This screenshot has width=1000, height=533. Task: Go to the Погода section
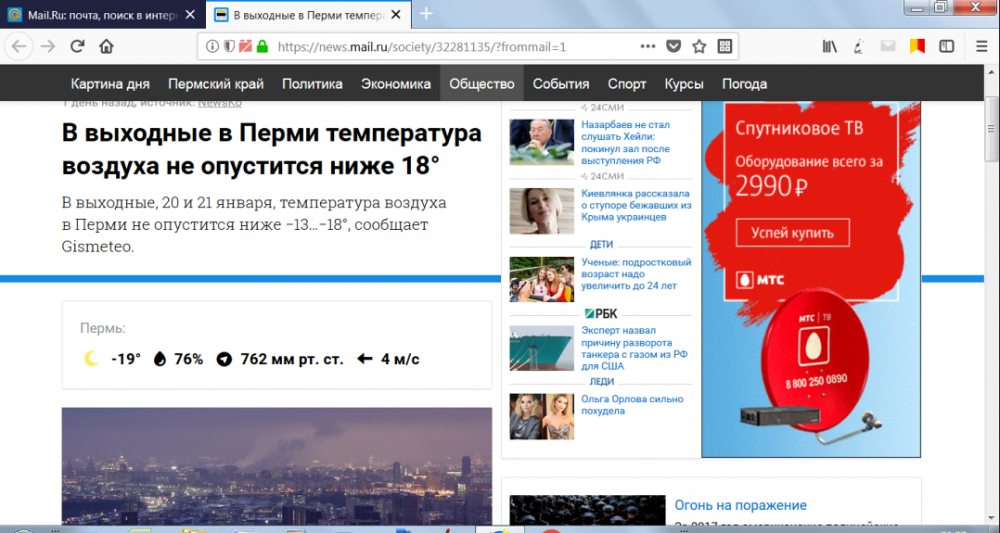click(x=744, y=84)
